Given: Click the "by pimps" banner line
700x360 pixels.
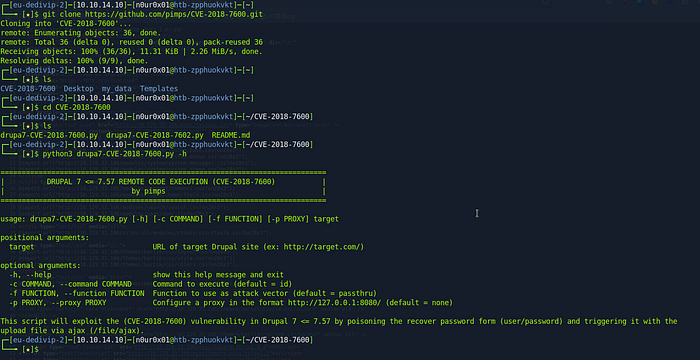Looking at the screenshot, I should coord(148,191).
